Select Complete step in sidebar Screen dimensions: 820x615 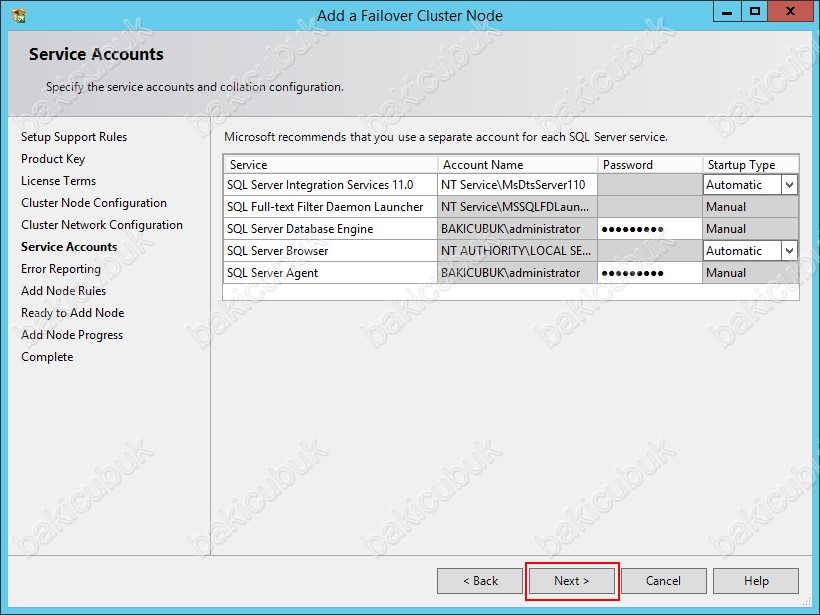click(47, 357)
